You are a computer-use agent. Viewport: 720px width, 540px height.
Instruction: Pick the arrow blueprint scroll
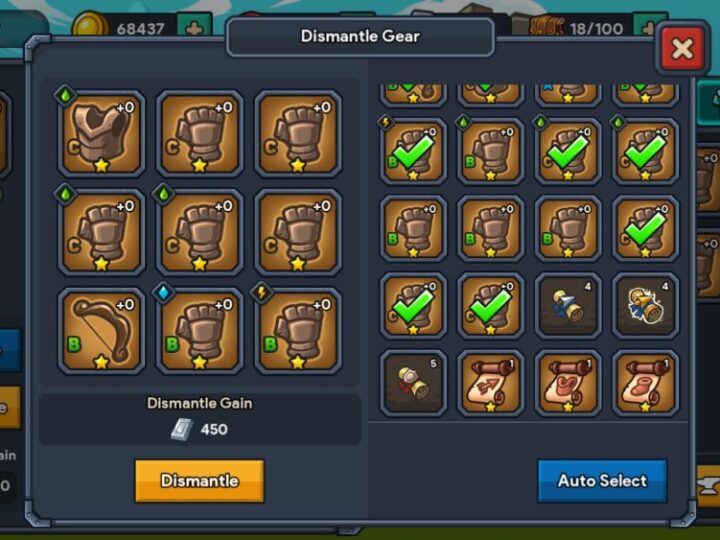(x=490, y=383)
